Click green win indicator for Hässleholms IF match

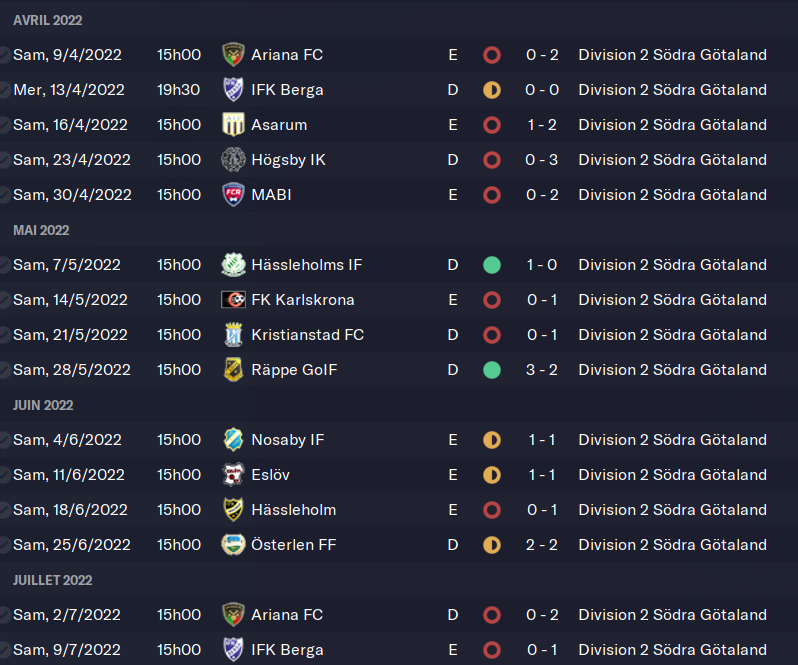(x=492, y=265)
